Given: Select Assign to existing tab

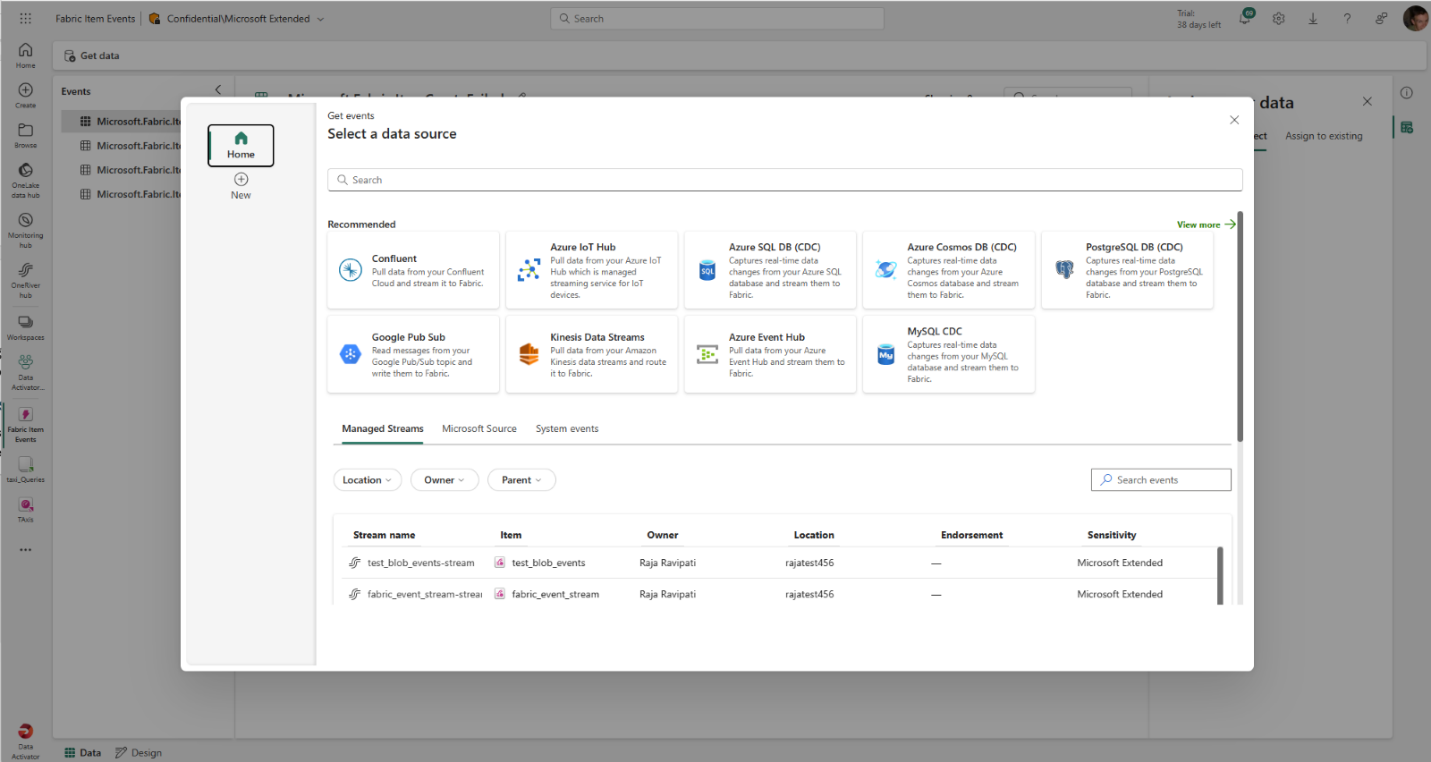Looking at the screenshot, I should tap(1323, 136).
